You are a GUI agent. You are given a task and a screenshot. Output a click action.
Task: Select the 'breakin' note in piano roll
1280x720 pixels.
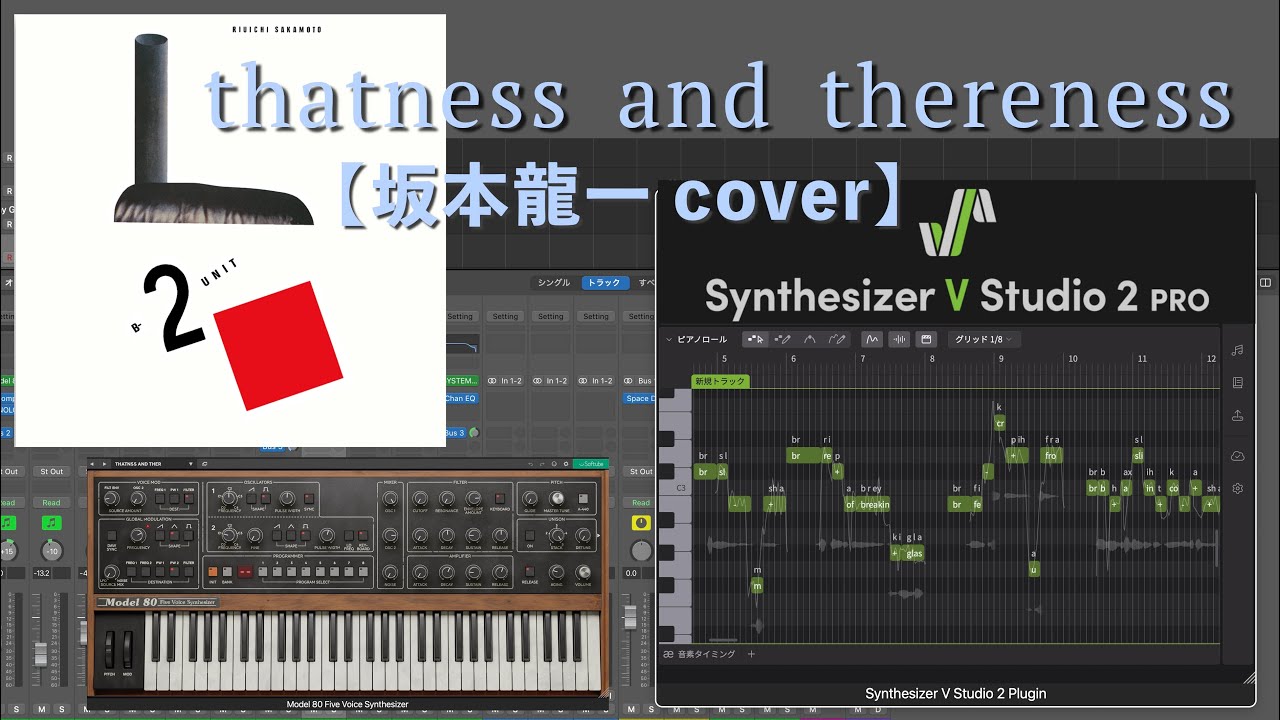874,504
